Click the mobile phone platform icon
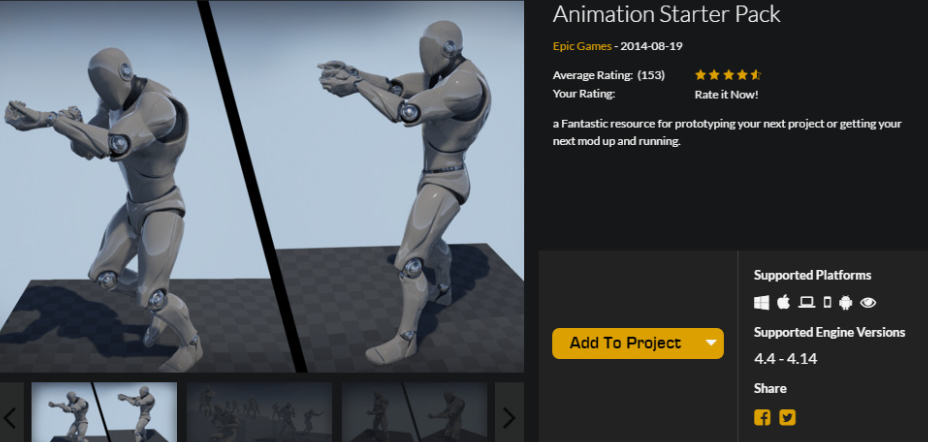928x442 pixels. [827, 303]
